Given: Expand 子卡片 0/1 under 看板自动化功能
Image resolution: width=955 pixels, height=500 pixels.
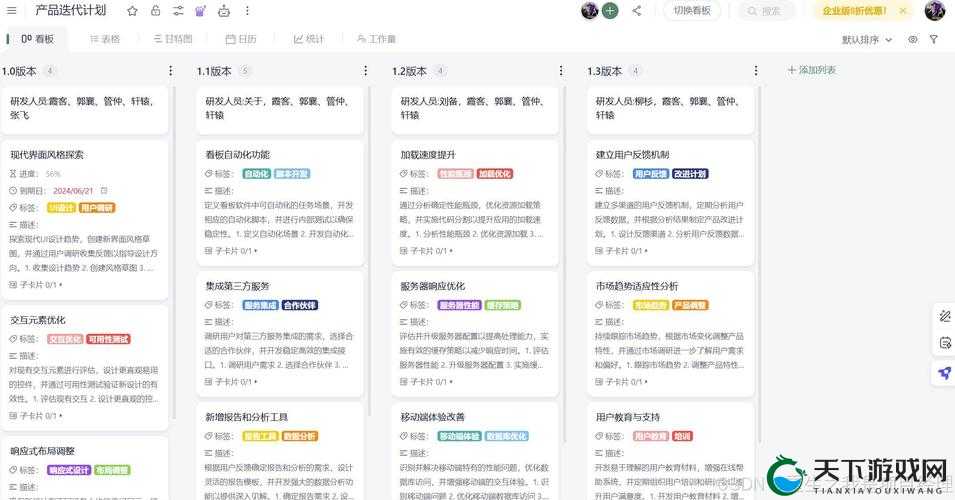Looking at the screenshot, I should pyautogui.click(x=231, y=250).
